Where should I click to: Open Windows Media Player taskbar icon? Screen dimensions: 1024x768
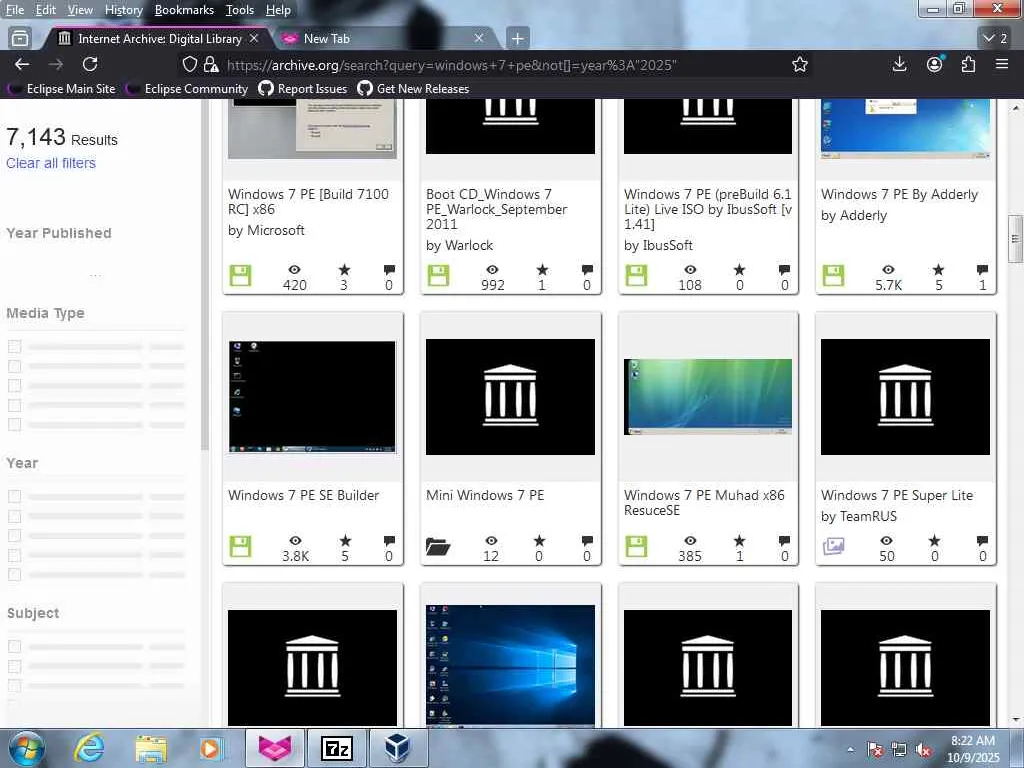(211, 748)
